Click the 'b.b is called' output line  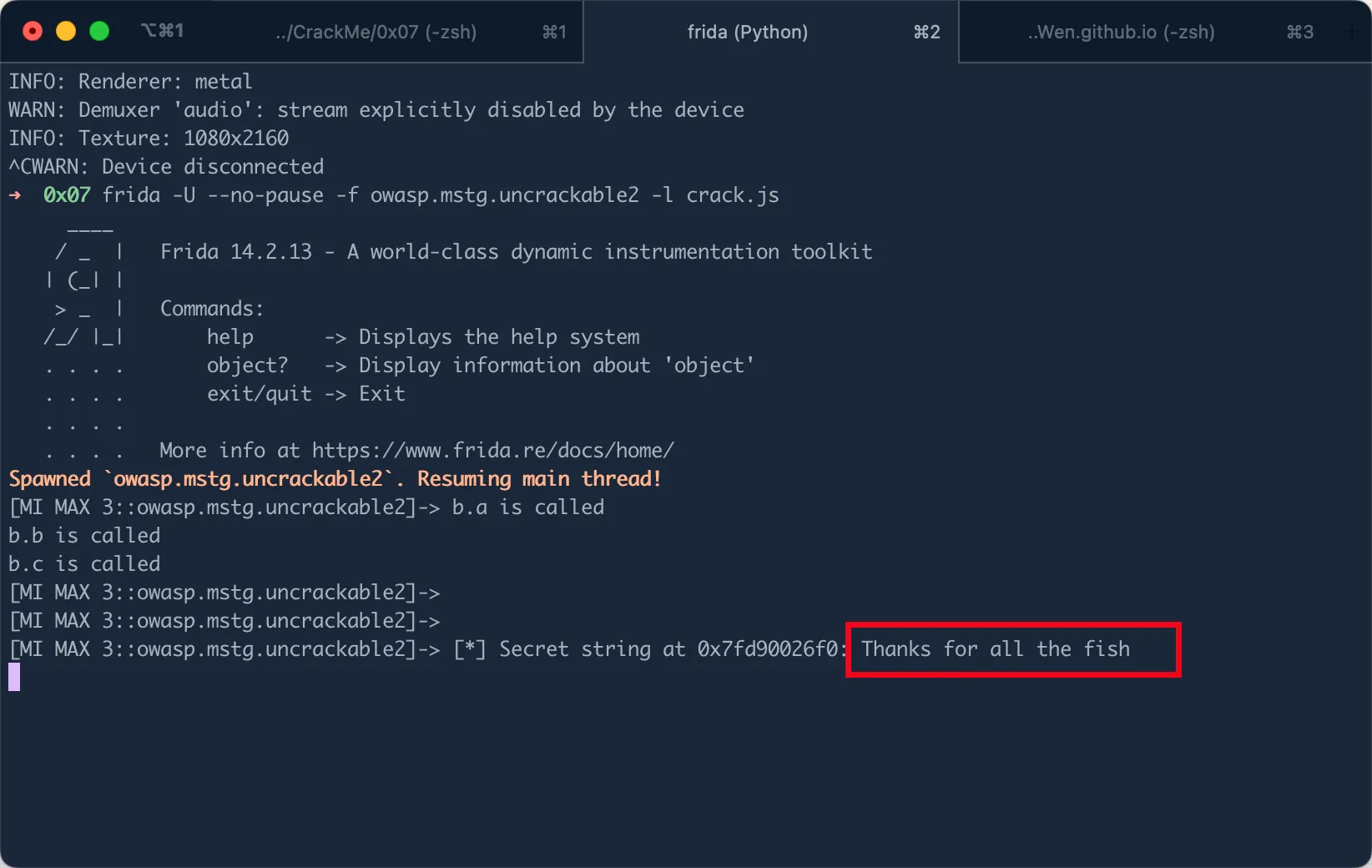[x=84, y=536]
